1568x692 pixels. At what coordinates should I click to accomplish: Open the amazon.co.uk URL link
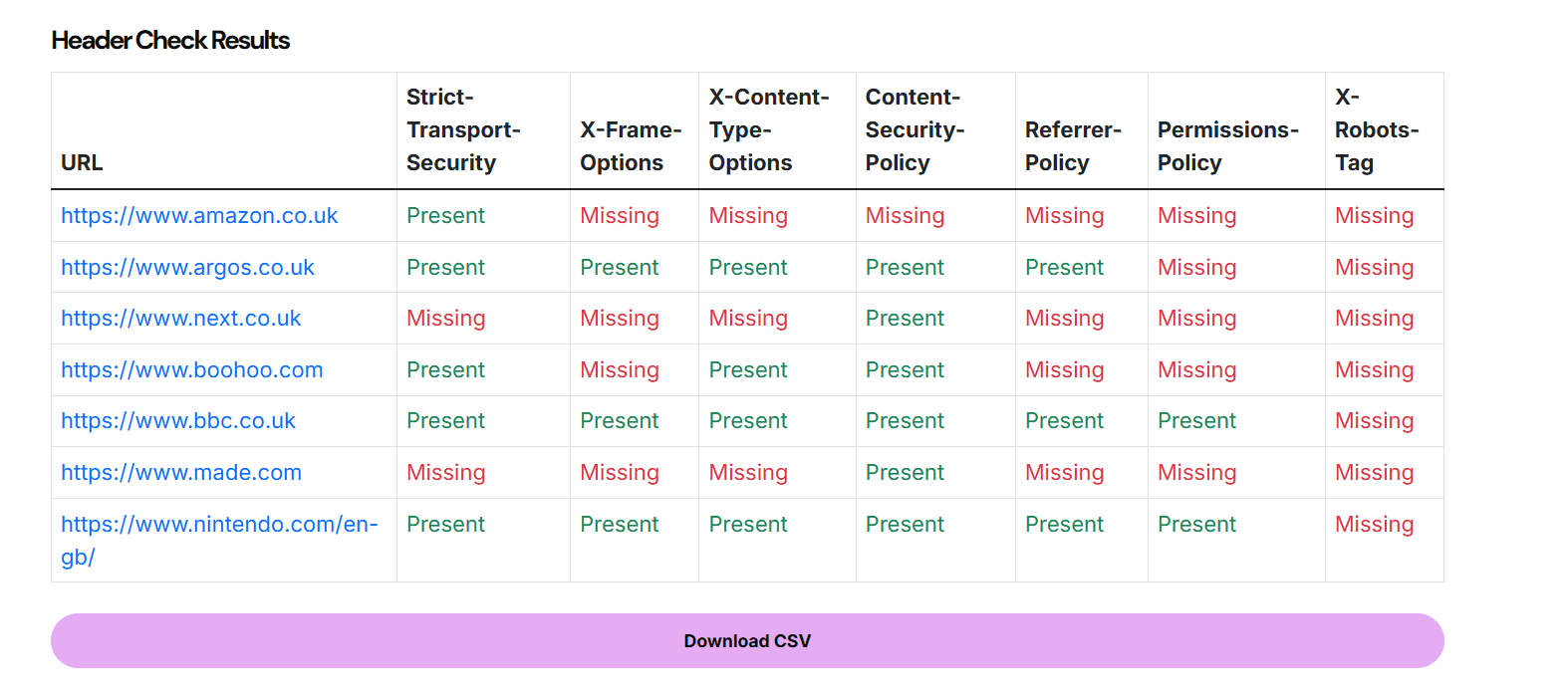coord(199,216)
